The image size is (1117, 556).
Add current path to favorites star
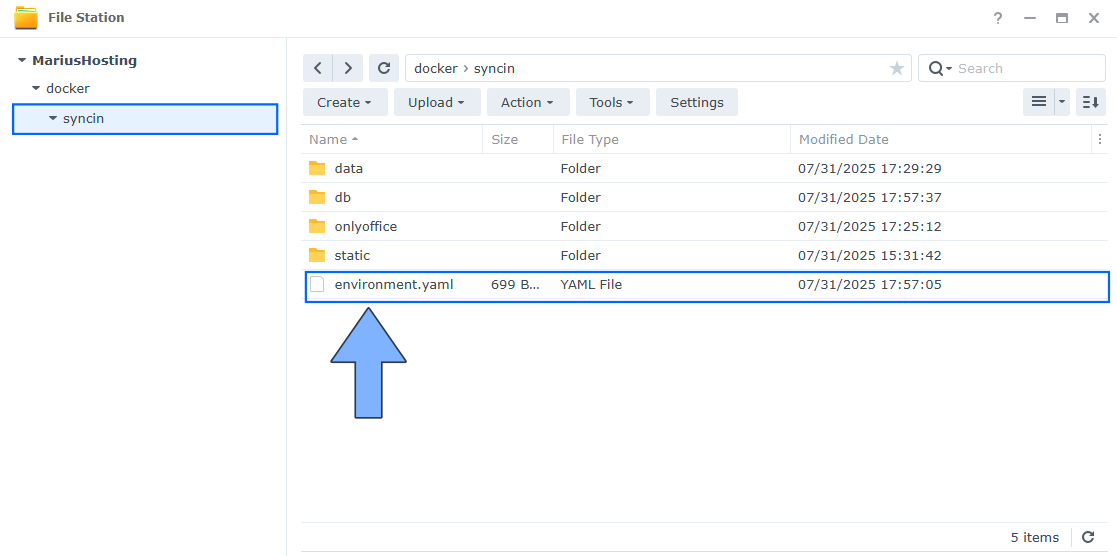pyautogui.click(x=897, y=68)
